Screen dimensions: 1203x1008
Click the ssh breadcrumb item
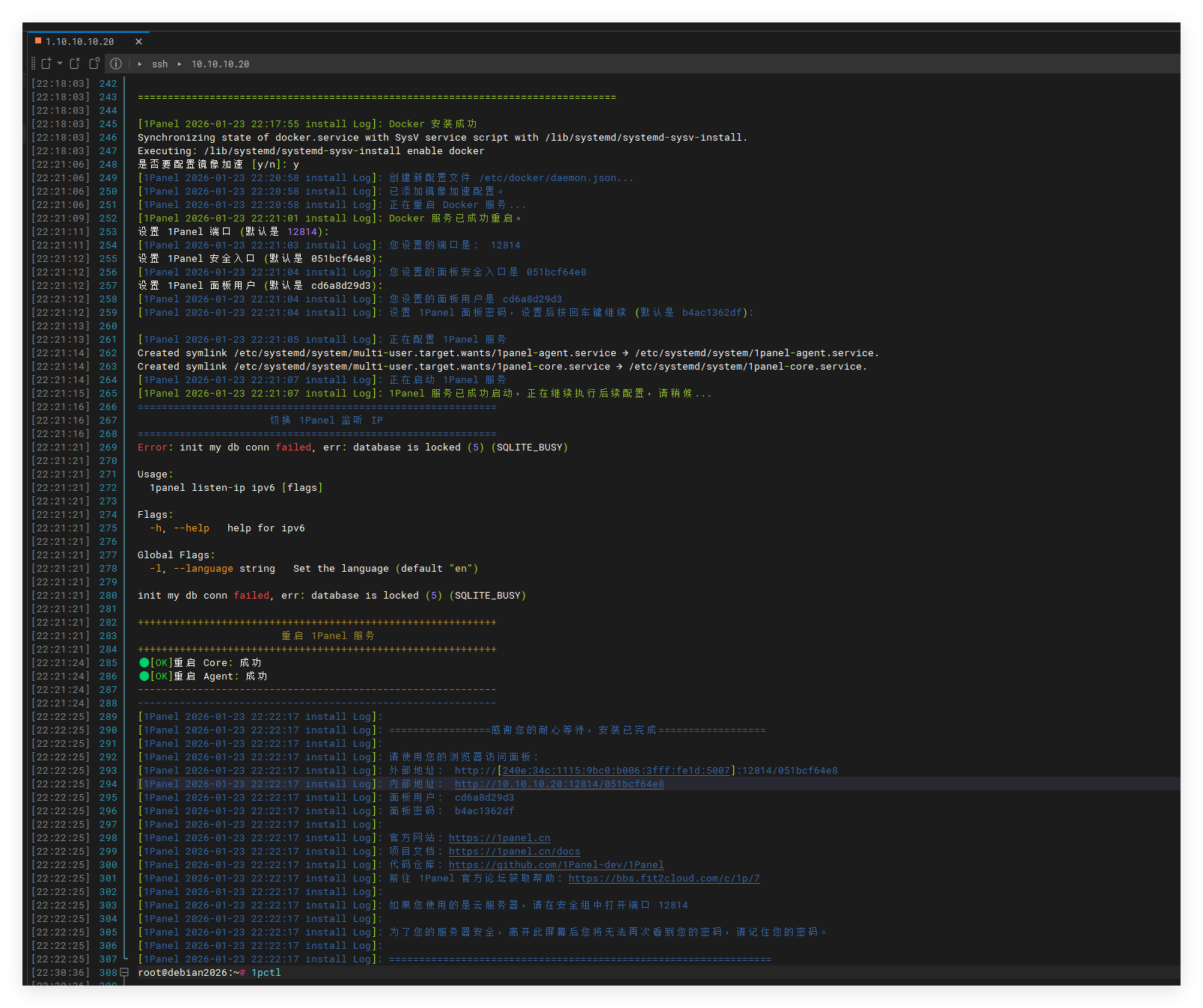tap(159, 64)
